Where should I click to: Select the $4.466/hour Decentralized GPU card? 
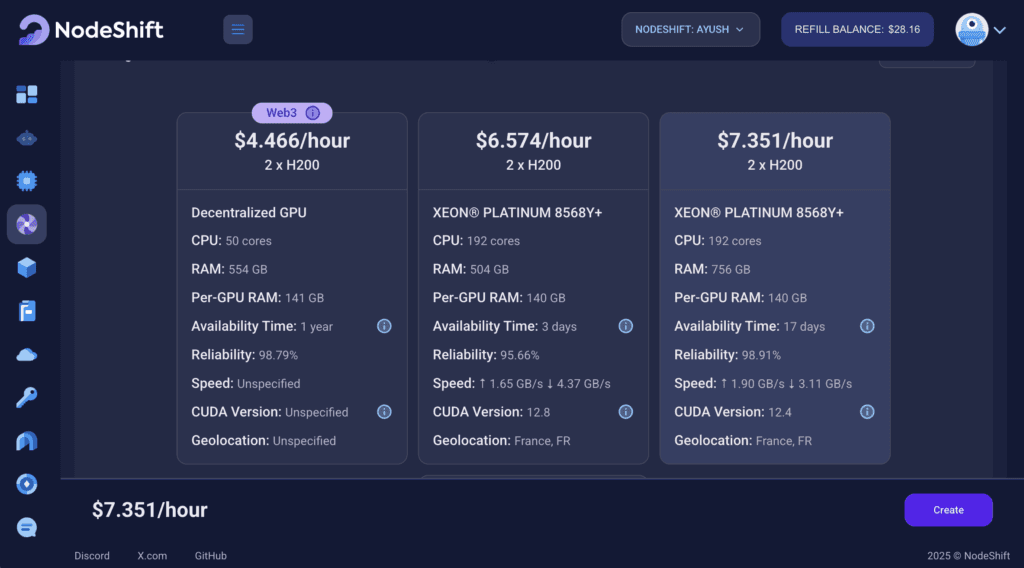pyautogui.click(x=292, y=288)
